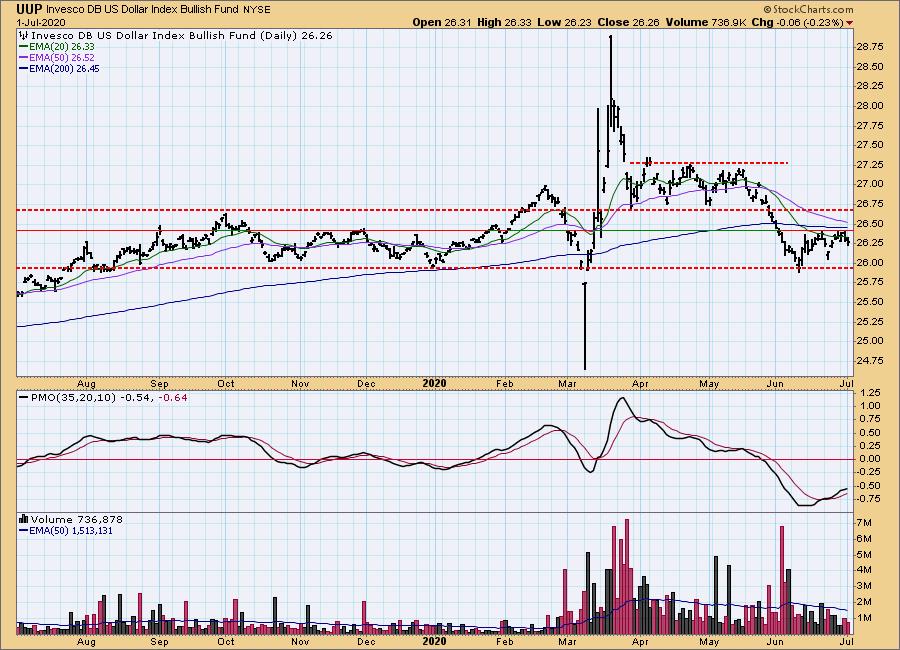Viewport: 900px width, 650px height.
Task: Click the navy line swatch beside EMA(200)
Action: [24, 68]
